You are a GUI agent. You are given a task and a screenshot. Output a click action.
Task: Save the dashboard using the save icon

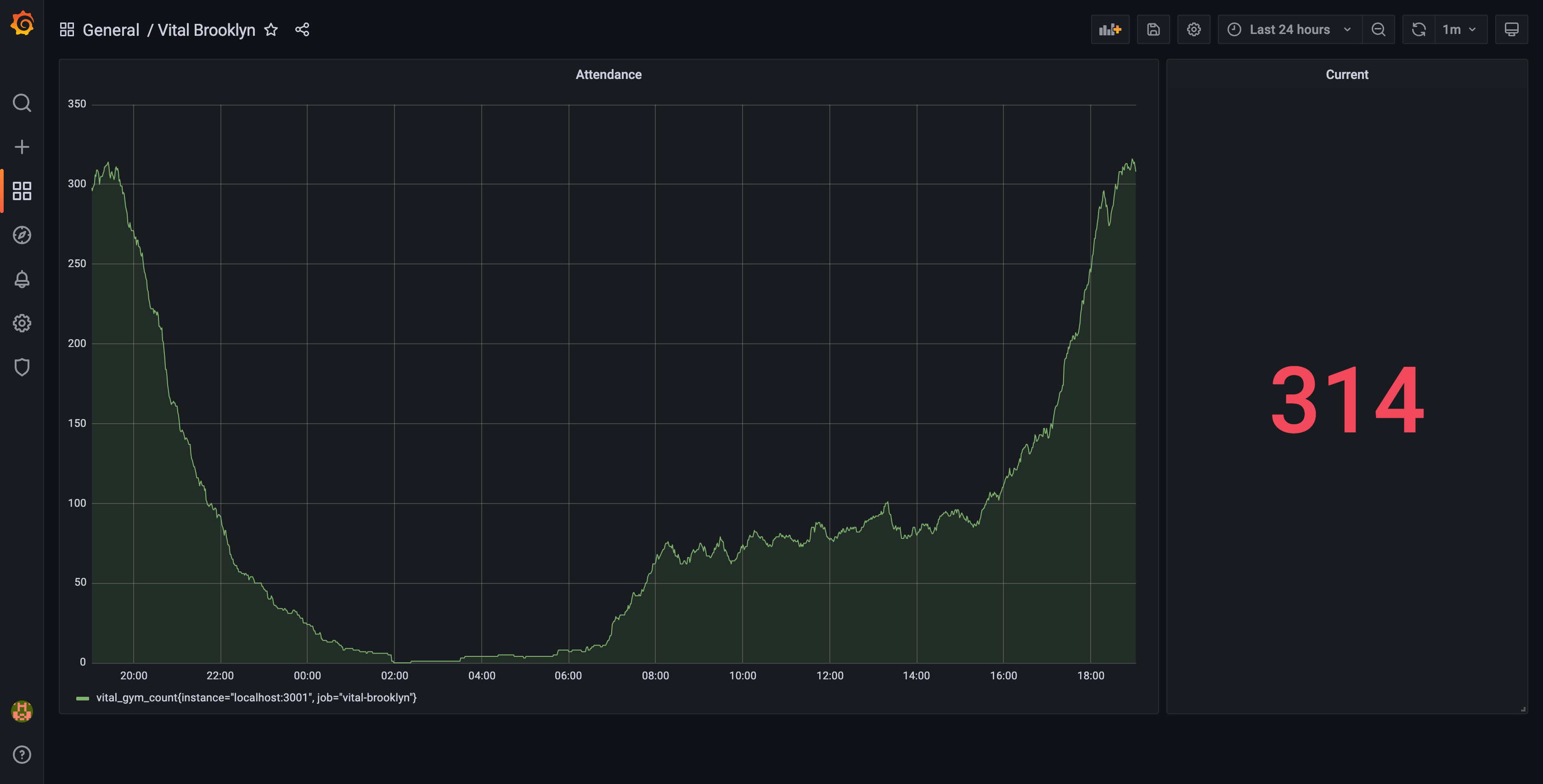point(1153,29)
